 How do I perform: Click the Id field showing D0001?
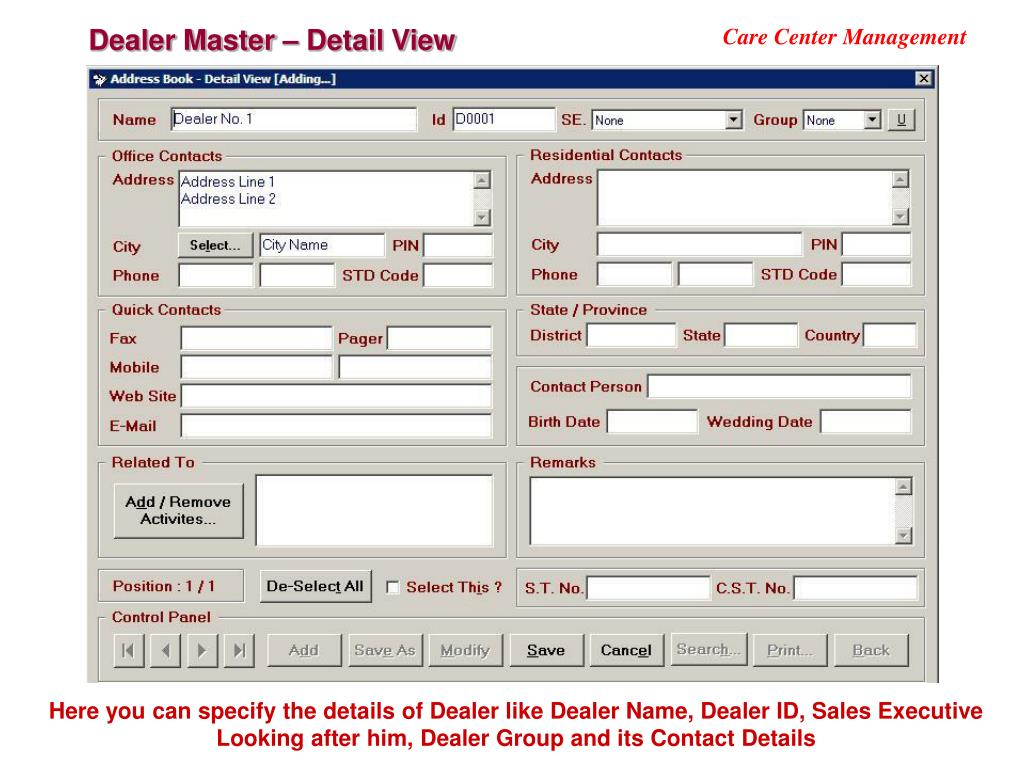click(504, 120)
